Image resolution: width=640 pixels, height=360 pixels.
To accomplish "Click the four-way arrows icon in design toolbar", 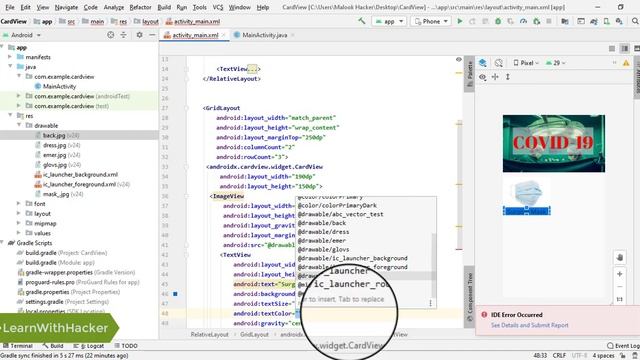I will pos(495,77).
